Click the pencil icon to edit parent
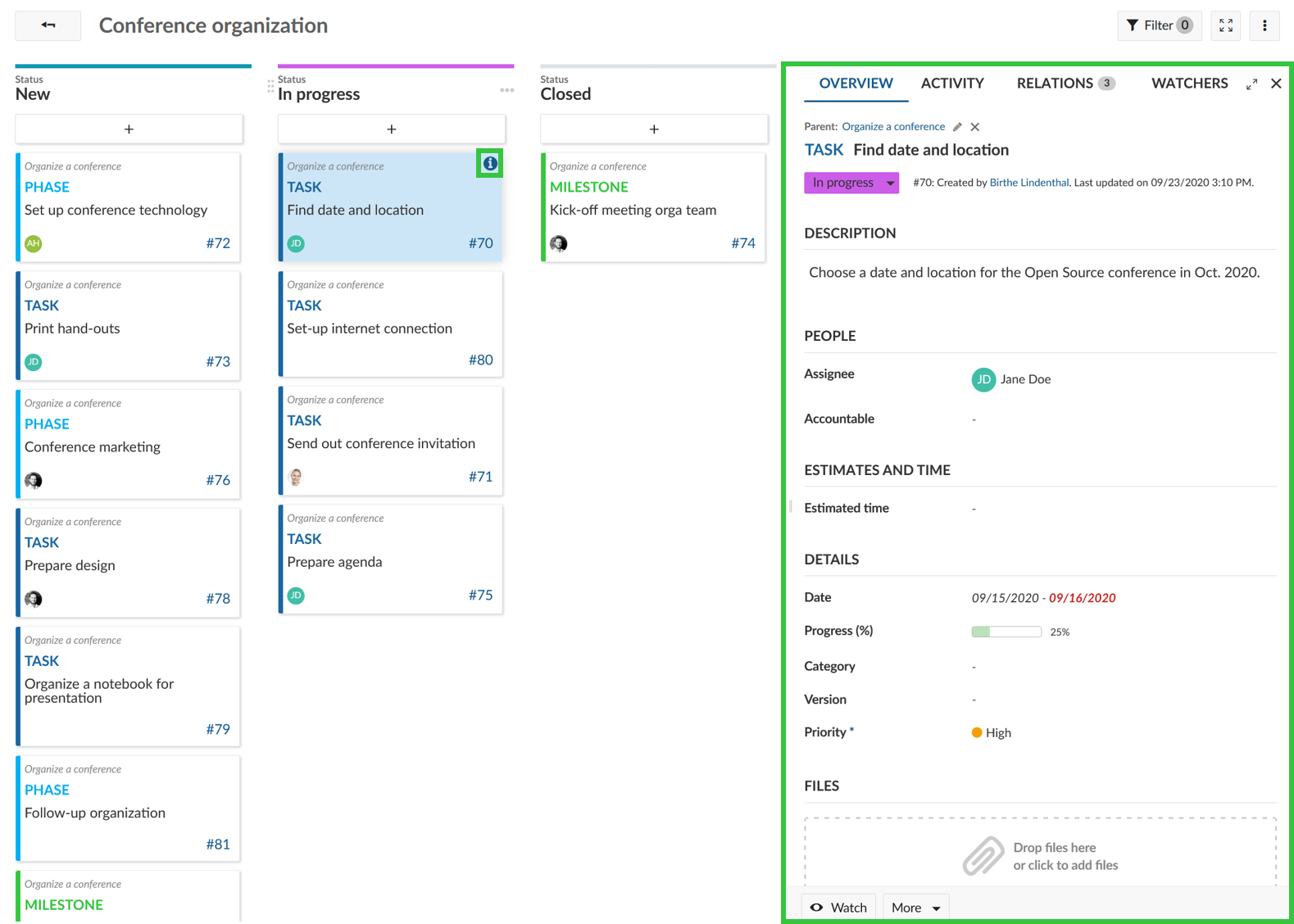This screenshot has width=1294, height=924. coord(957,127)
